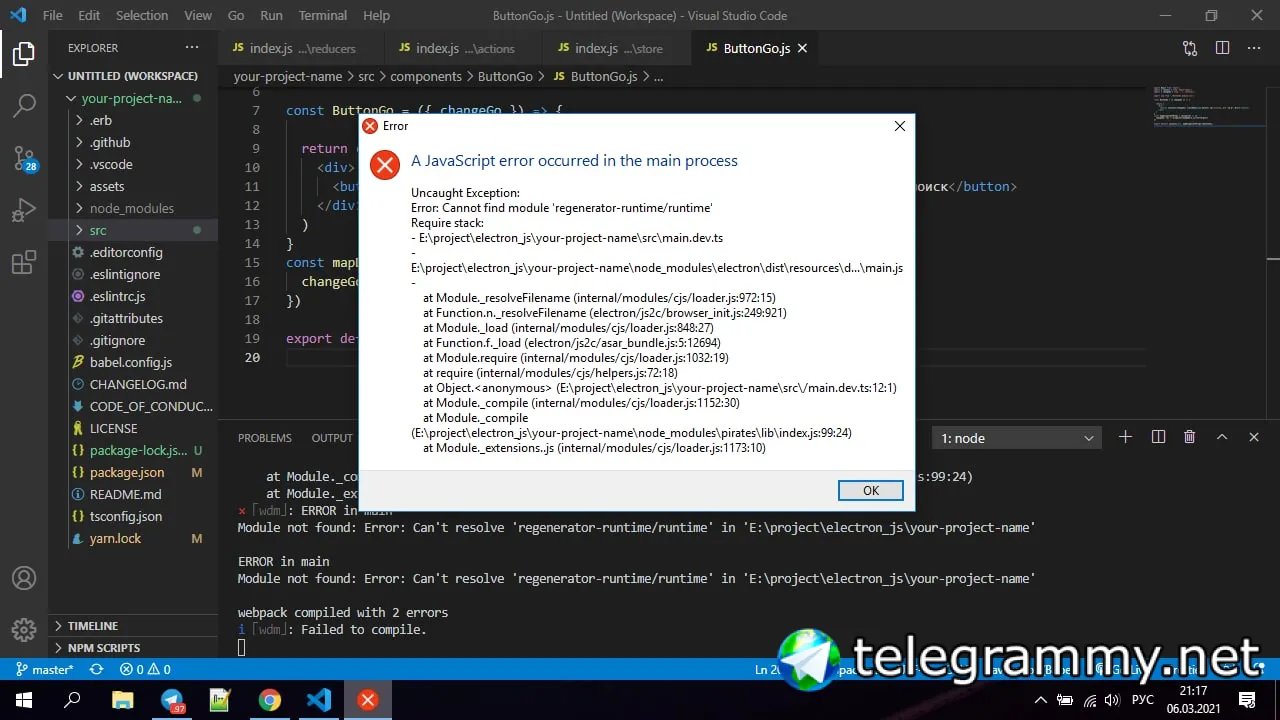Open the Terminal menu
Viewport: 1280px width, 720px height.
click(x=323, y=15)
